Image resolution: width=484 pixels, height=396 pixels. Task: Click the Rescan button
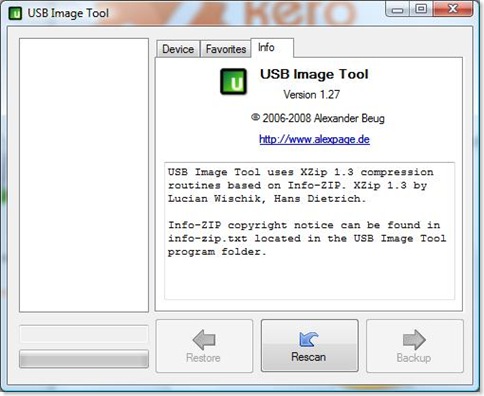(309, 346)
